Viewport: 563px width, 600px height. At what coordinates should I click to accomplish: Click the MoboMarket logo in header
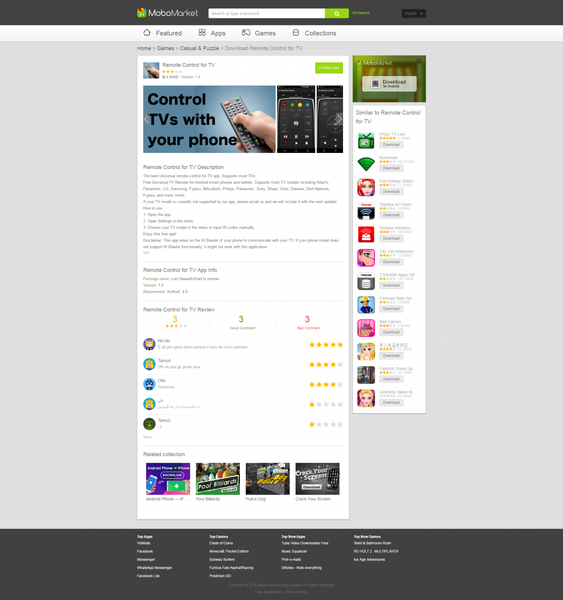[x=168, y=13]
